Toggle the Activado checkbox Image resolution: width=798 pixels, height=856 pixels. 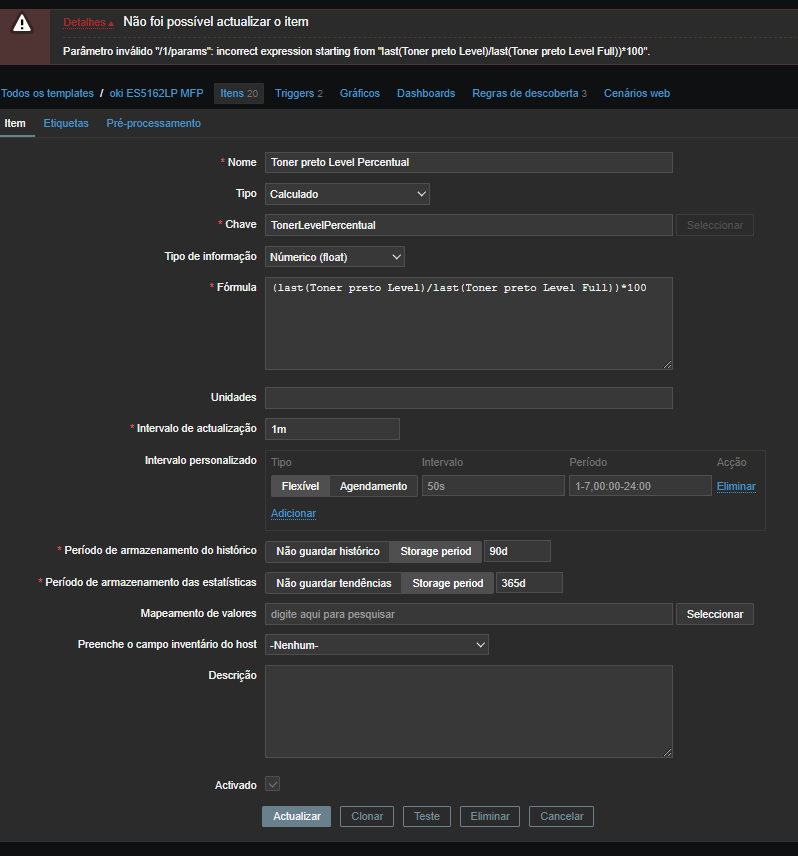[x=272, y=785]
